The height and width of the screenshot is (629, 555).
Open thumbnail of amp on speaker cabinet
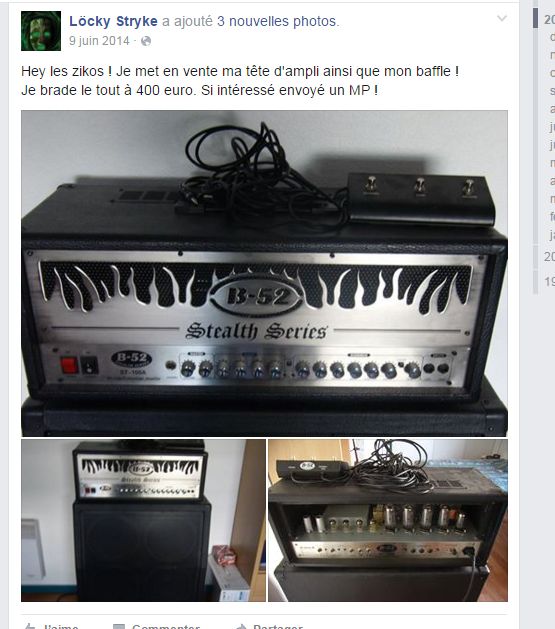143,520
